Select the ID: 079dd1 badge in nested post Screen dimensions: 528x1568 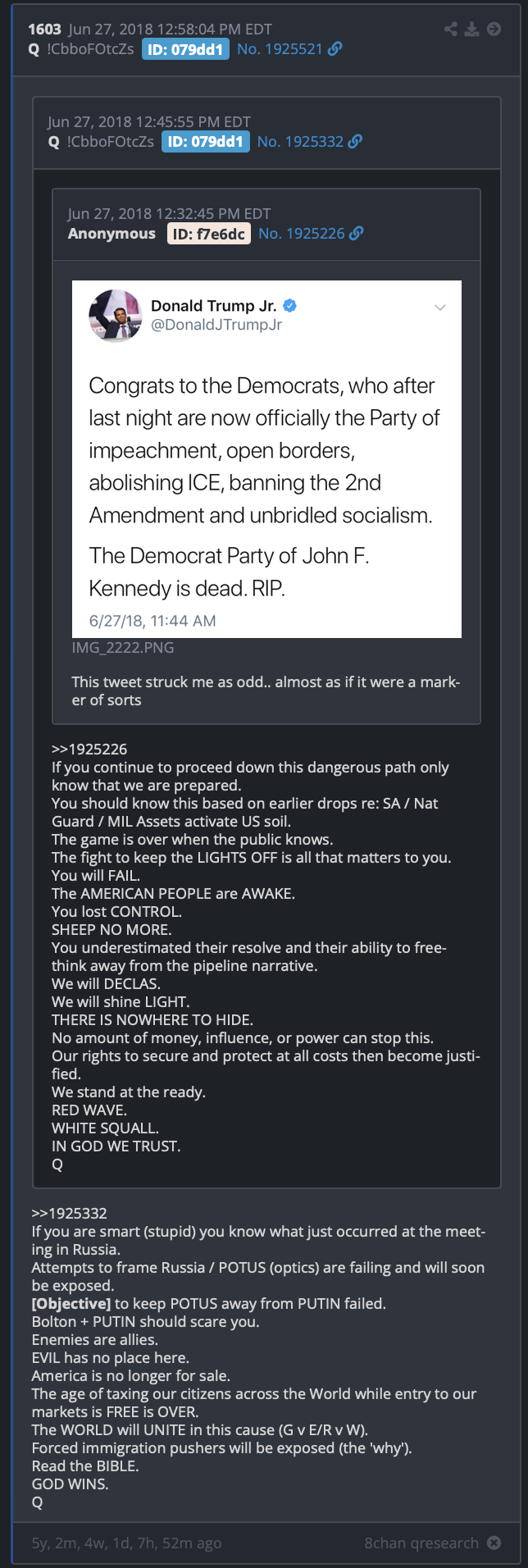click(x=206, y=142)
